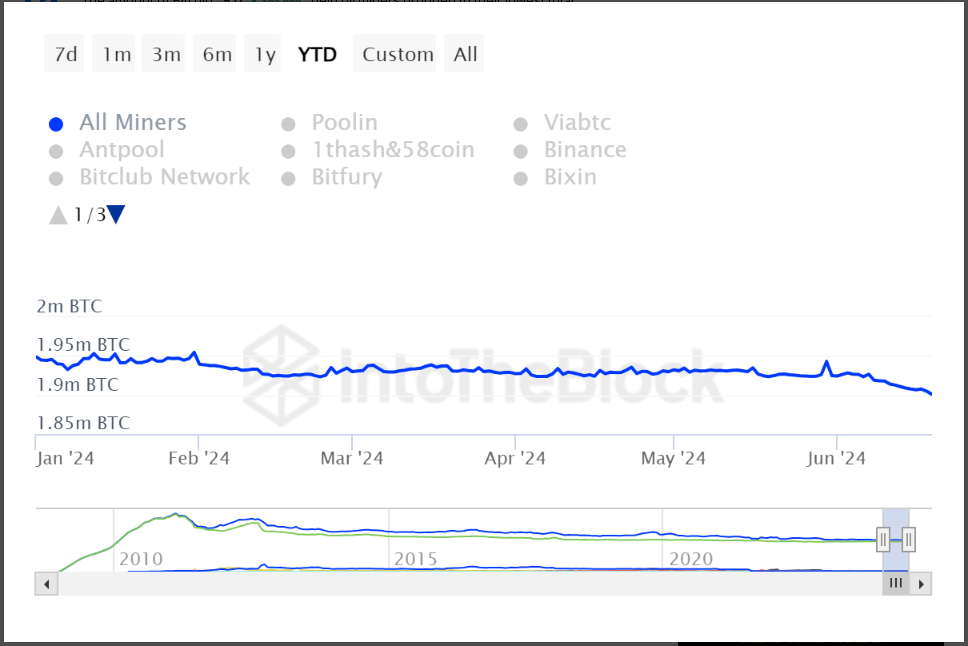Select the 6m range button

coord(217,54)
